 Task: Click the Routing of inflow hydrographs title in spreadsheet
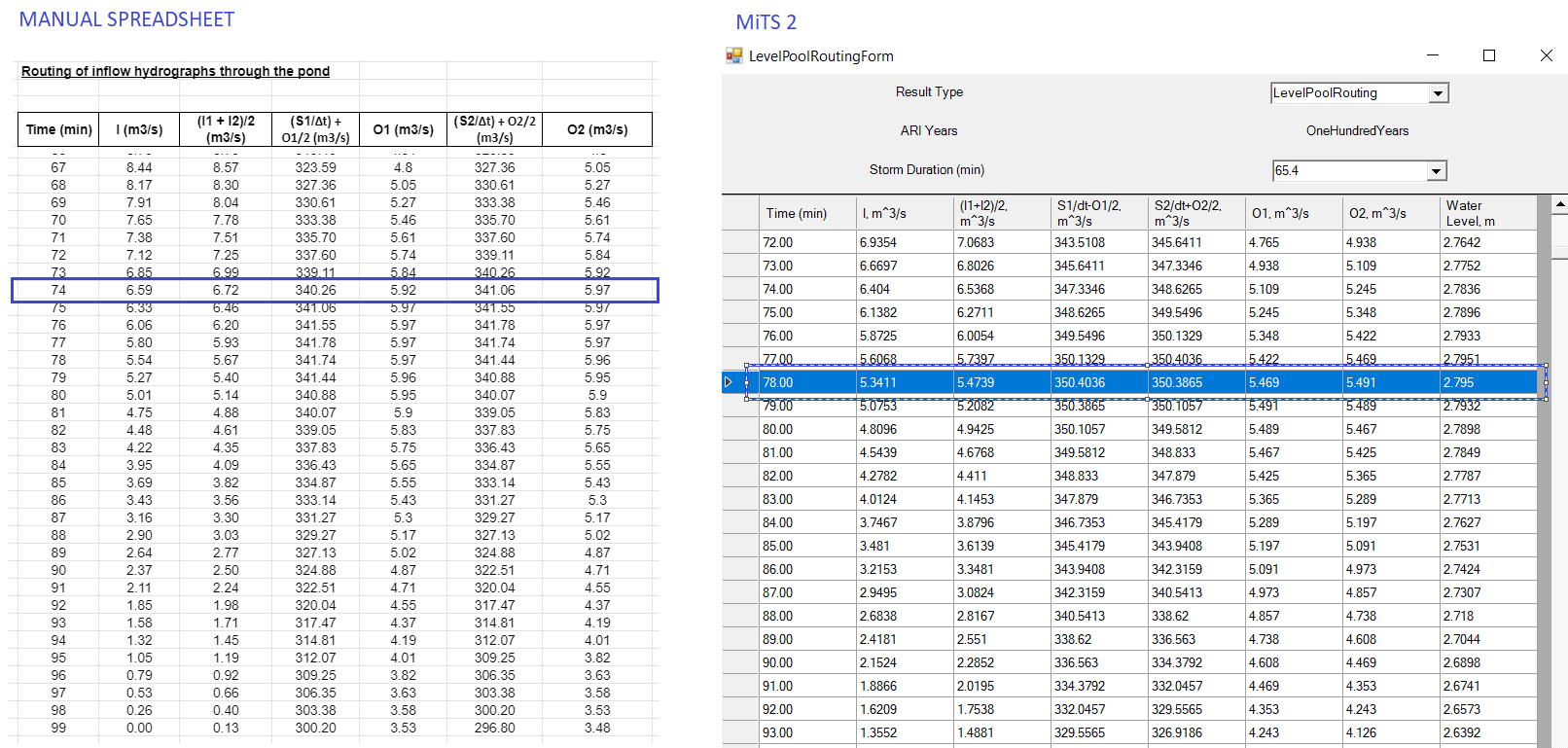click(x=175, y=71)
